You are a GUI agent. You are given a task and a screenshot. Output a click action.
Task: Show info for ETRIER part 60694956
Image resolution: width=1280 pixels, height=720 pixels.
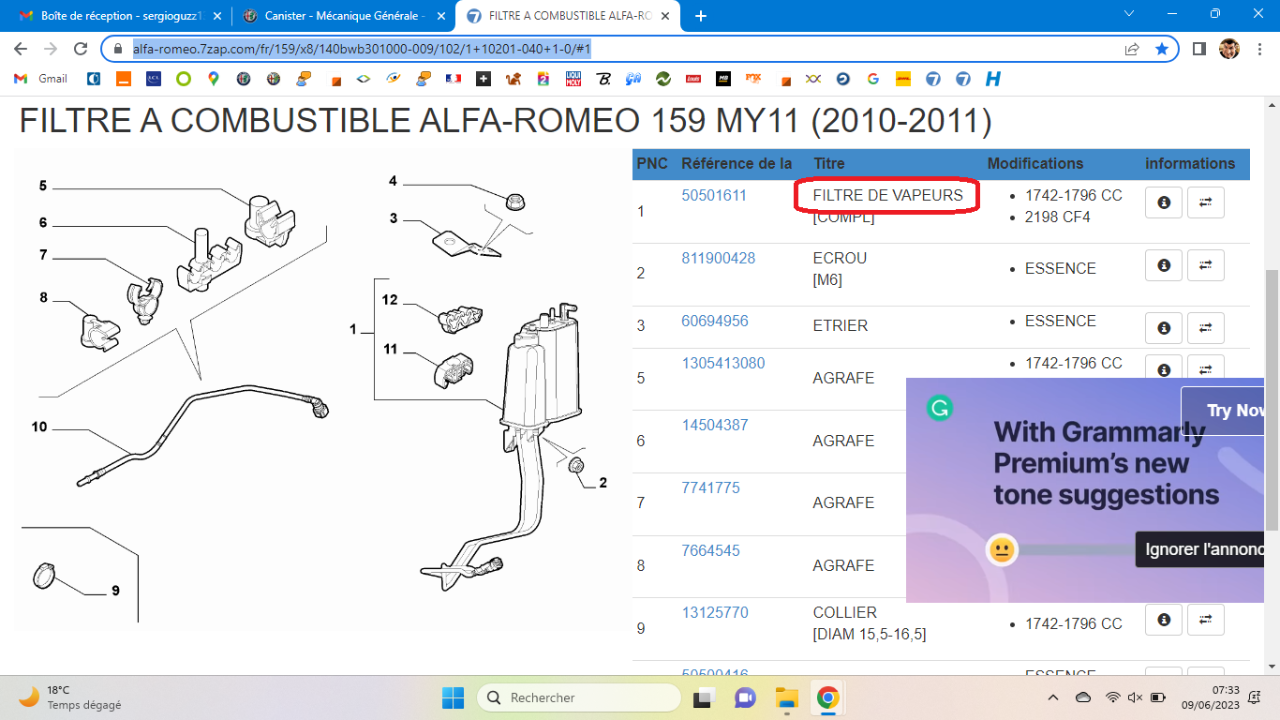pyautogui.click(x=1163, y=328)
